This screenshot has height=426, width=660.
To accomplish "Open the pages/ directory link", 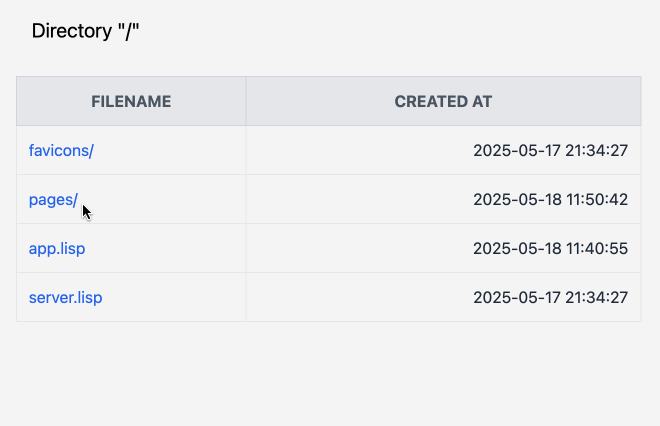I will tap(53, 200).
